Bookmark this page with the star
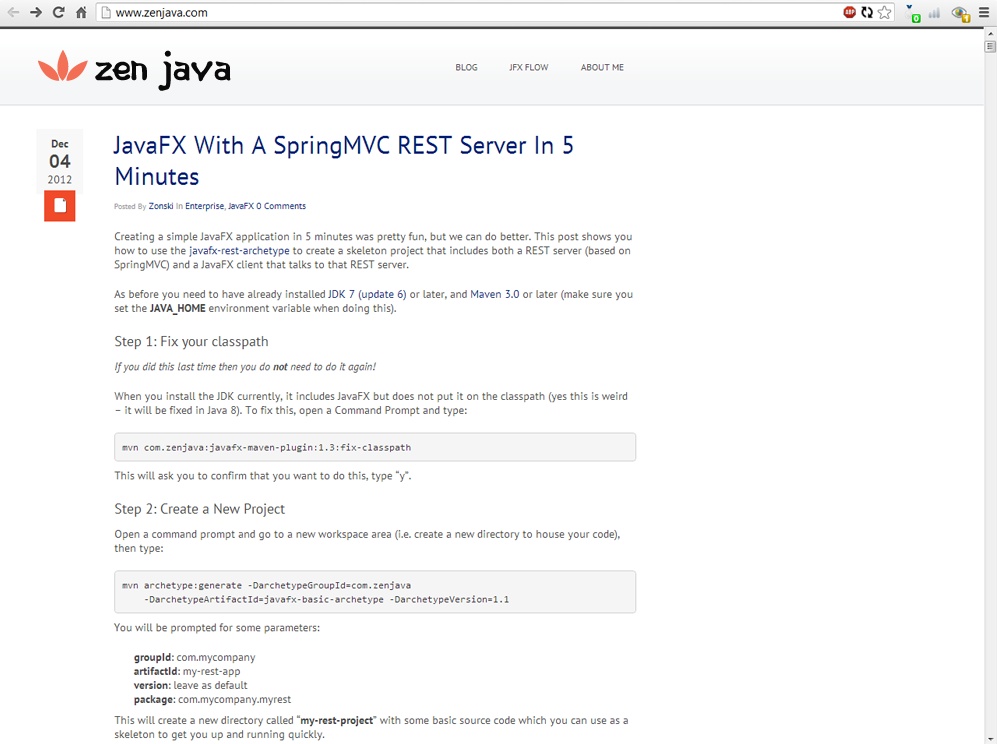 [x=884, y=12]
